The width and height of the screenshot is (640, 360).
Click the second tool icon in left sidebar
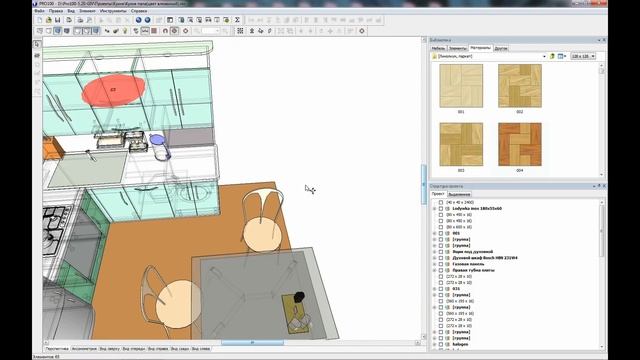37,55
